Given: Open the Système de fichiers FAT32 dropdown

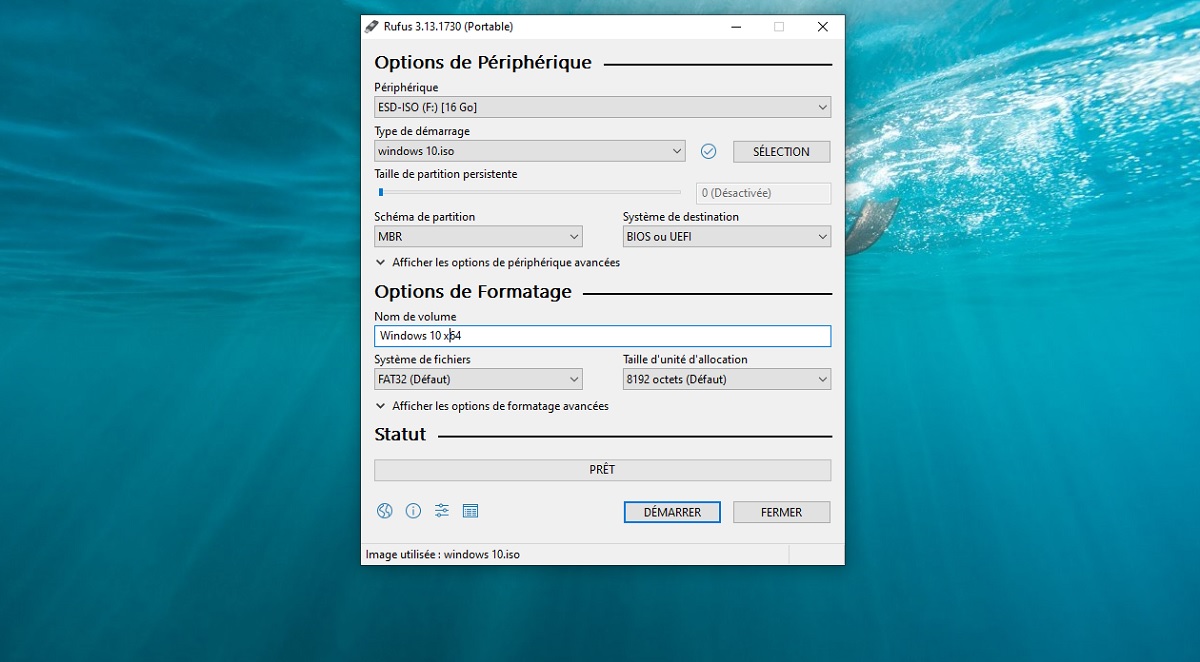Looking at the screenshot, I should pyautogui.click(x=478, y=379).
